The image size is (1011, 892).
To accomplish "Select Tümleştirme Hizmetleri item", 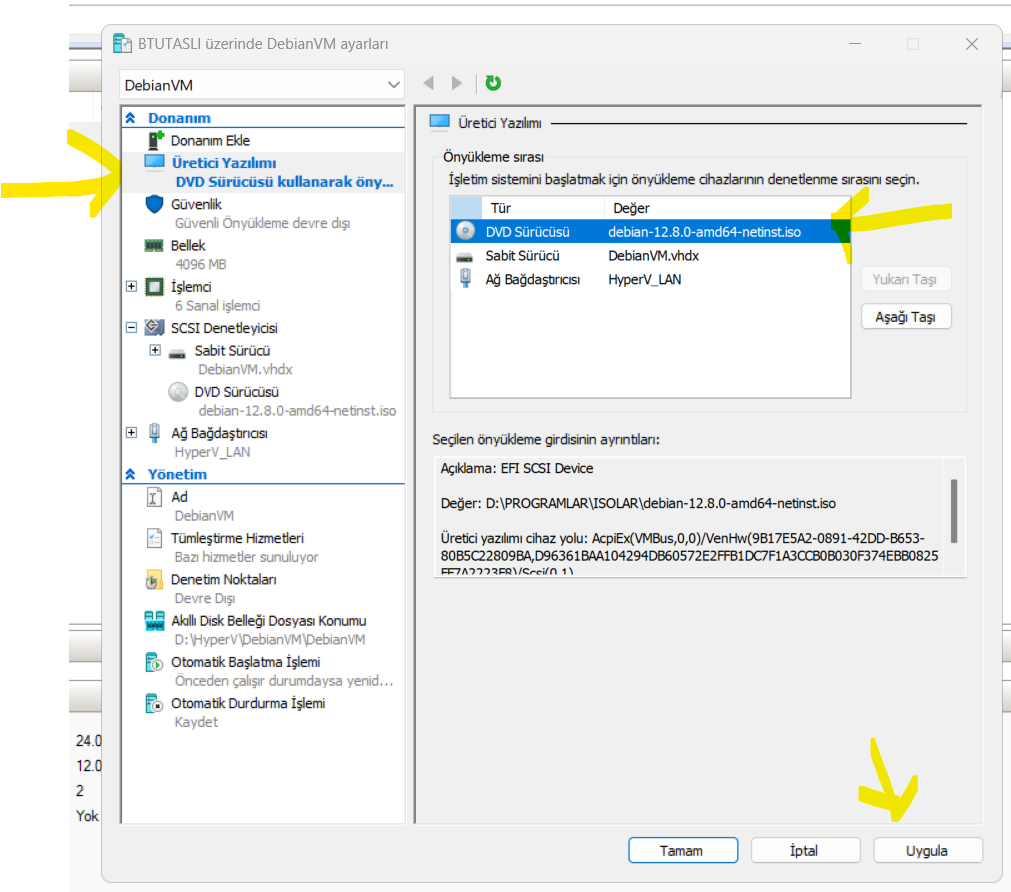I will (x=237, y=538).
